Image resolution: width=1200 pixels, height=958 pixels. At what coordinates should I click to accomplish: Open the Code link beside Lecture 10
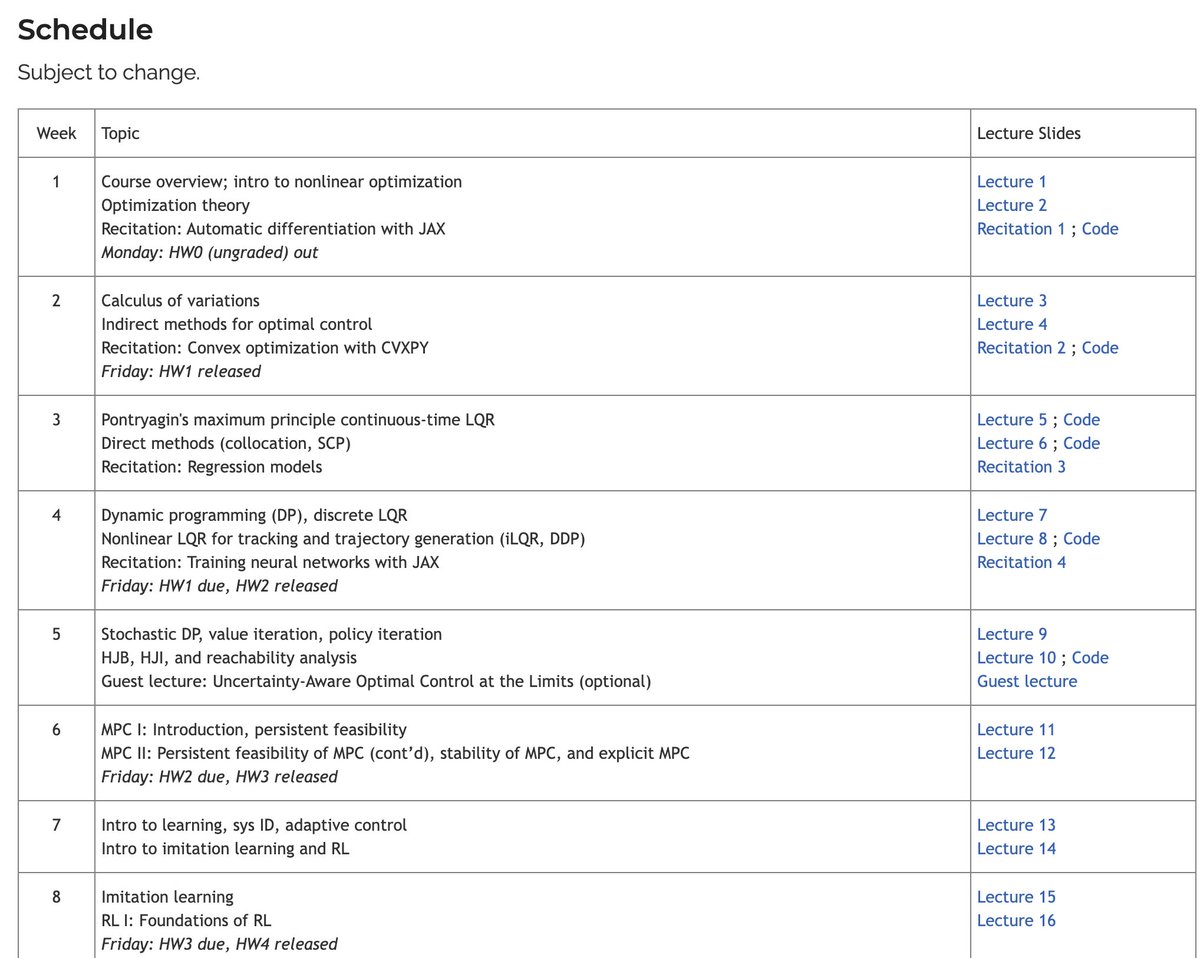pyautogui.click(x=1090, y=658)
